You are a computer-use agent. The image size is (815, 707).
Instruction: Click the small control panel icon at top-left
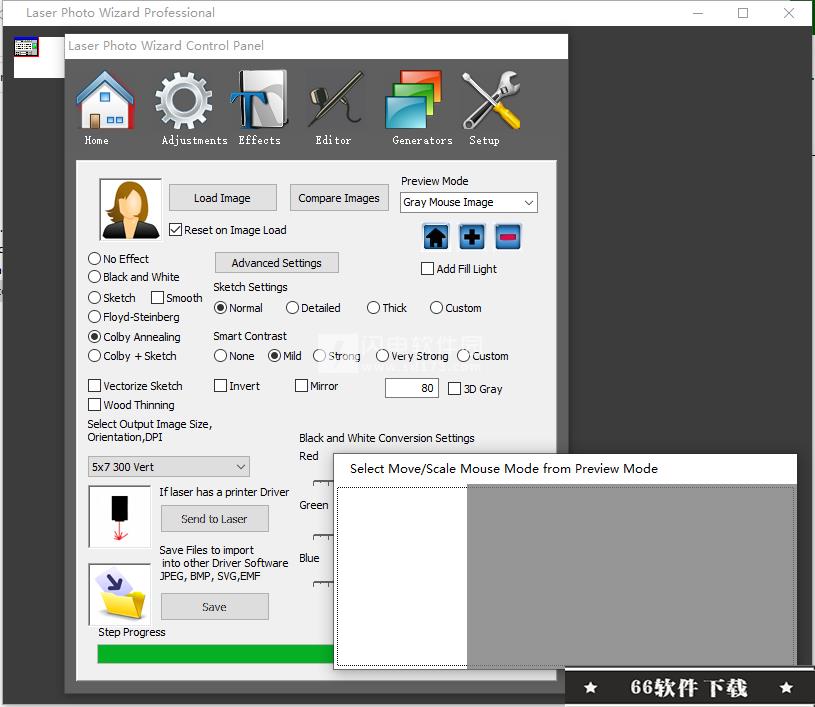(26, 47)
